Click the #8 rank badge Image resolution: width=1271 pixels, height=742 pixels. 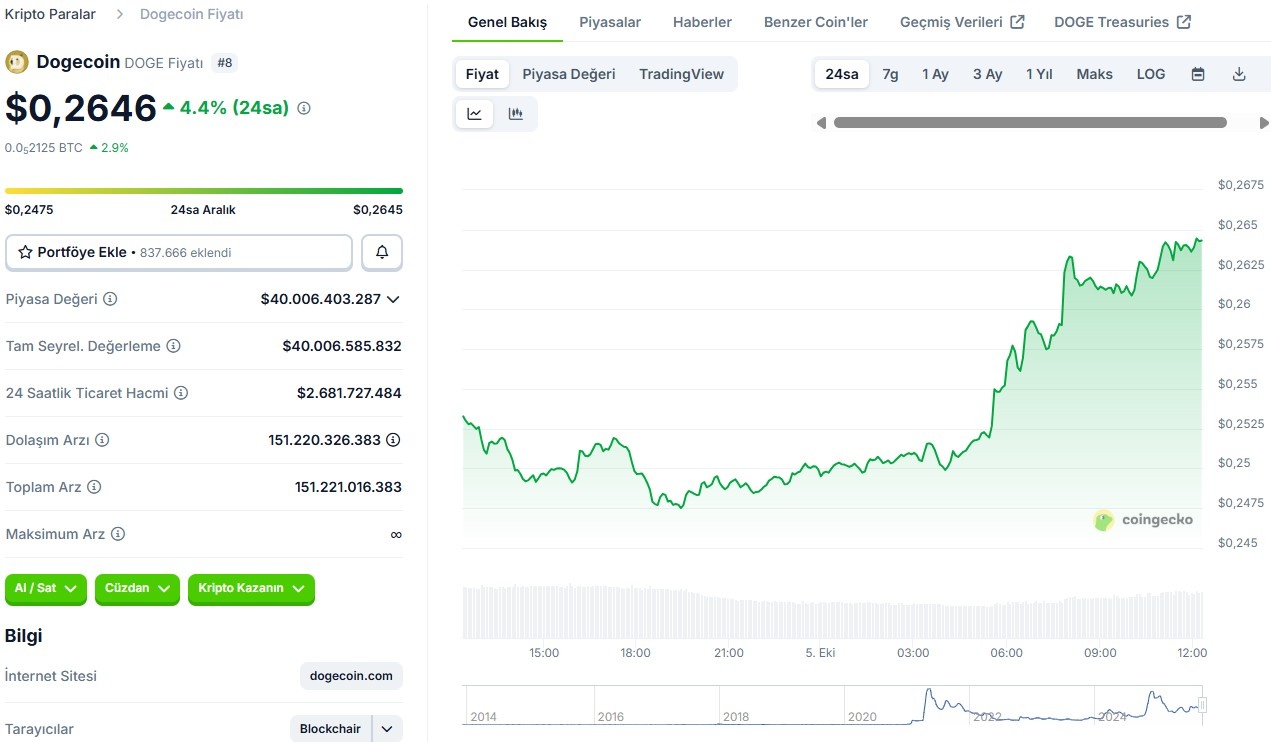coord(225,63)
